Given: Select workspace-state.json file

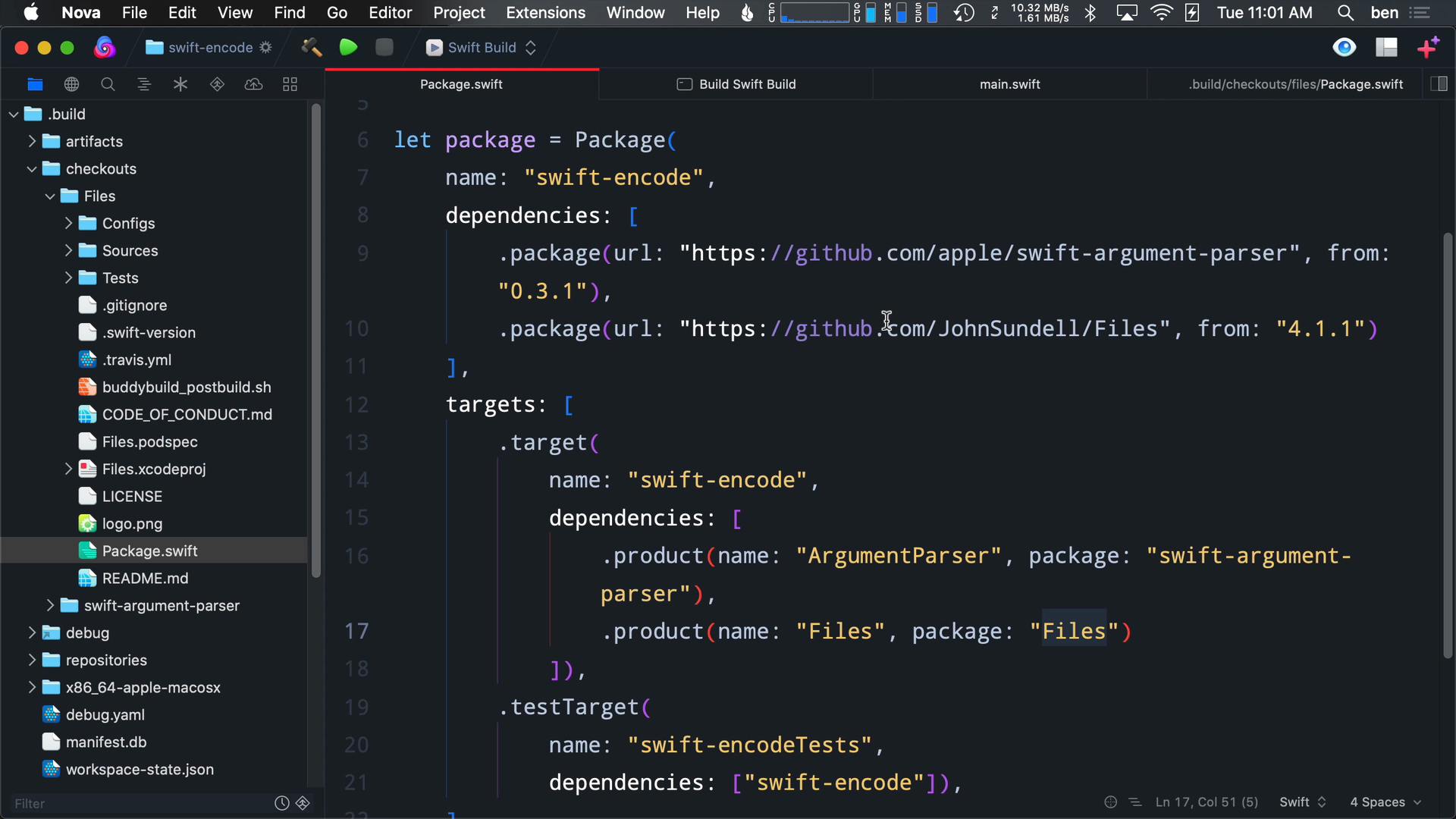Looking at the screenshot, I should [x=153, y=769].
